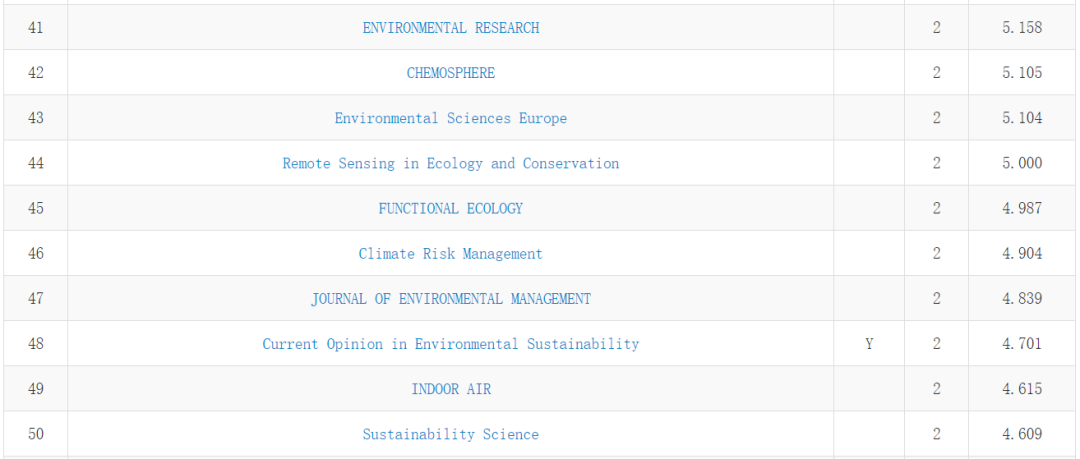
Task: Click JOURNAL OF ENVIRONMENTAL MANAGEMENT link
Action: point(450,298)
